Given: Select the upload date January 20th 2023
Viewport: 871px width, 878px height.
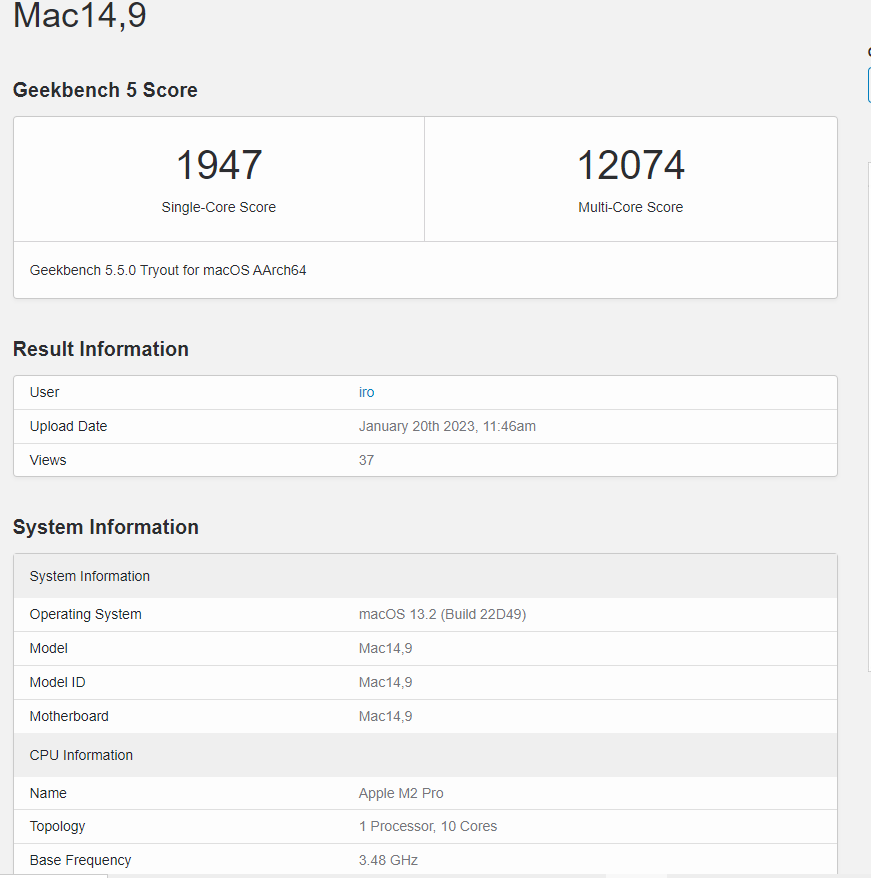Looking at the screenshot, I should pos(447,427).
